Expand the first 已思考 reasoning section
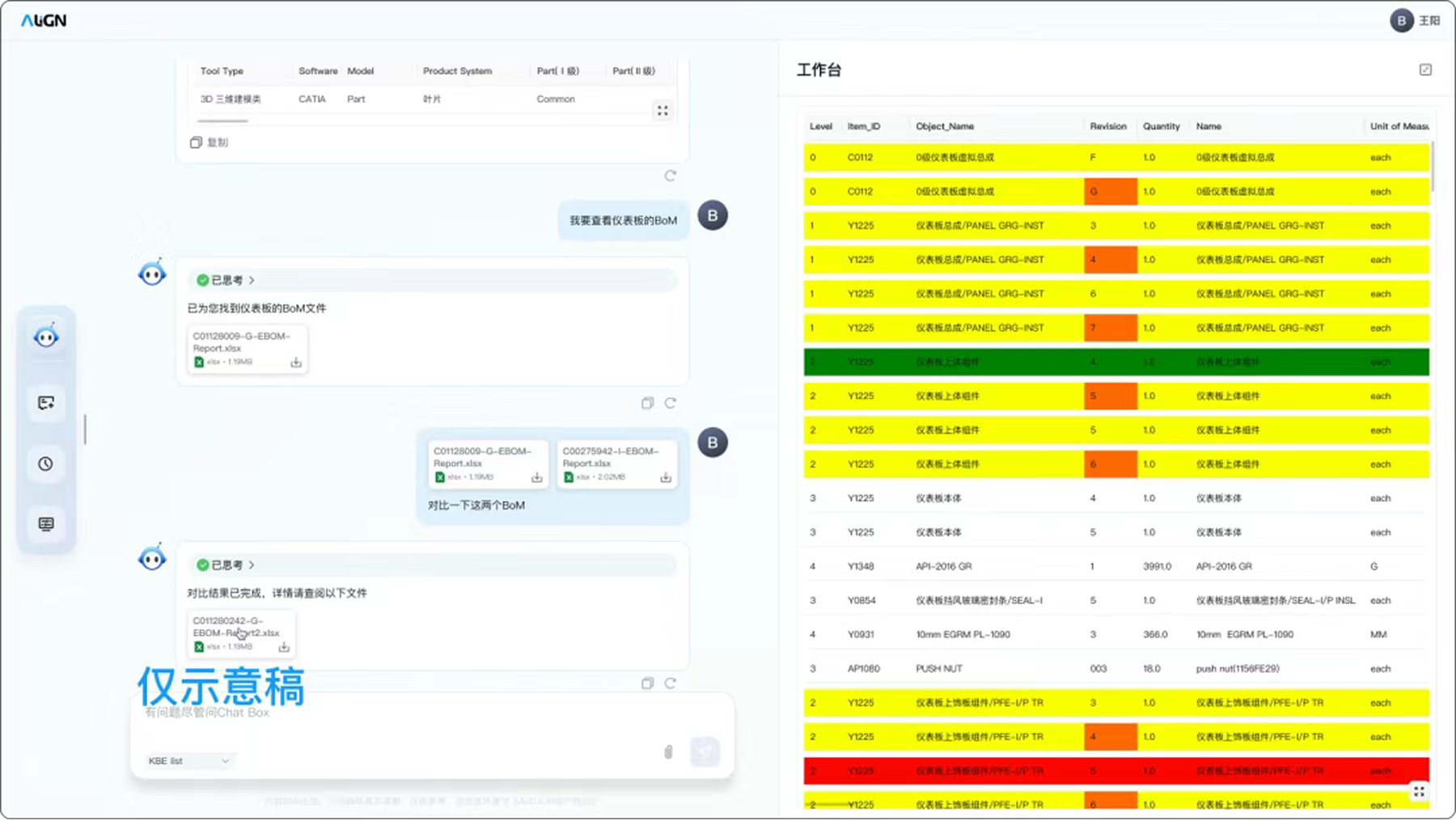Viewport: 1456px width, 820px height. (226, 280)
